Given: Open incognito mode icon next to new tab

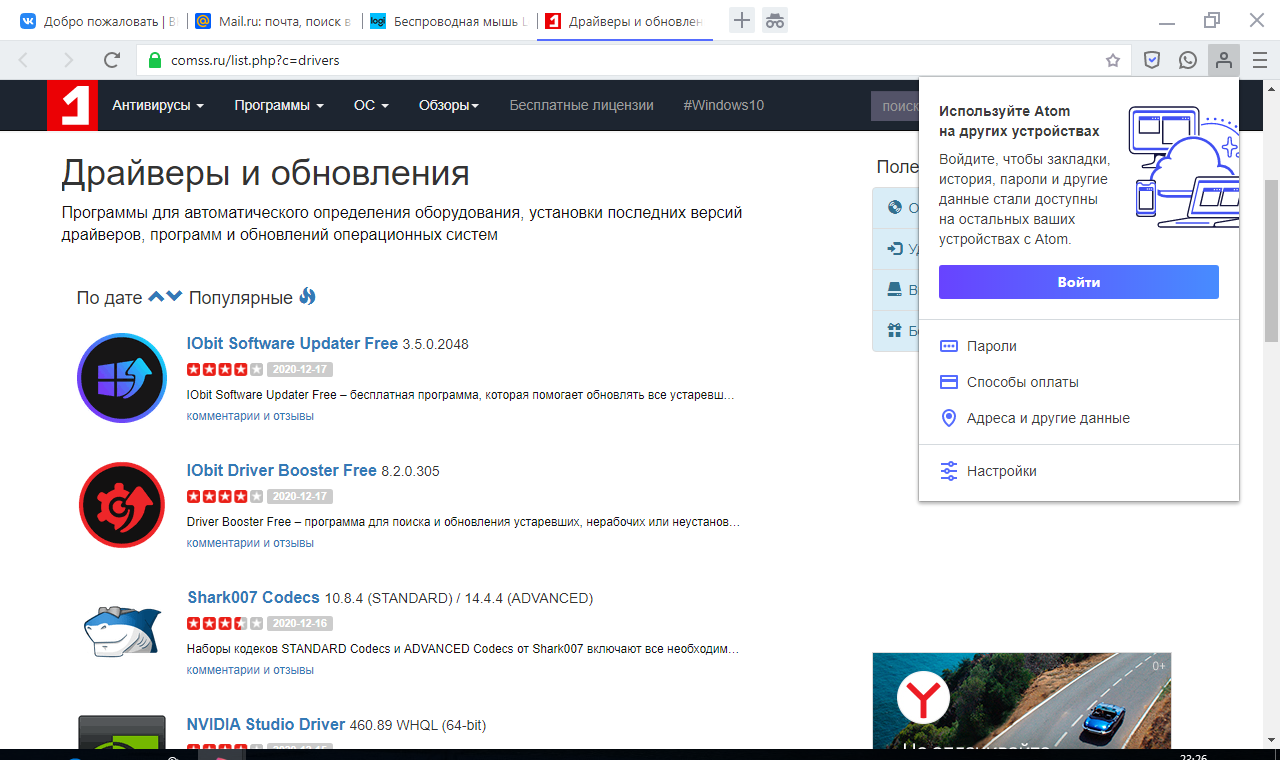Looking at the screenshot, I should point(775,20).
